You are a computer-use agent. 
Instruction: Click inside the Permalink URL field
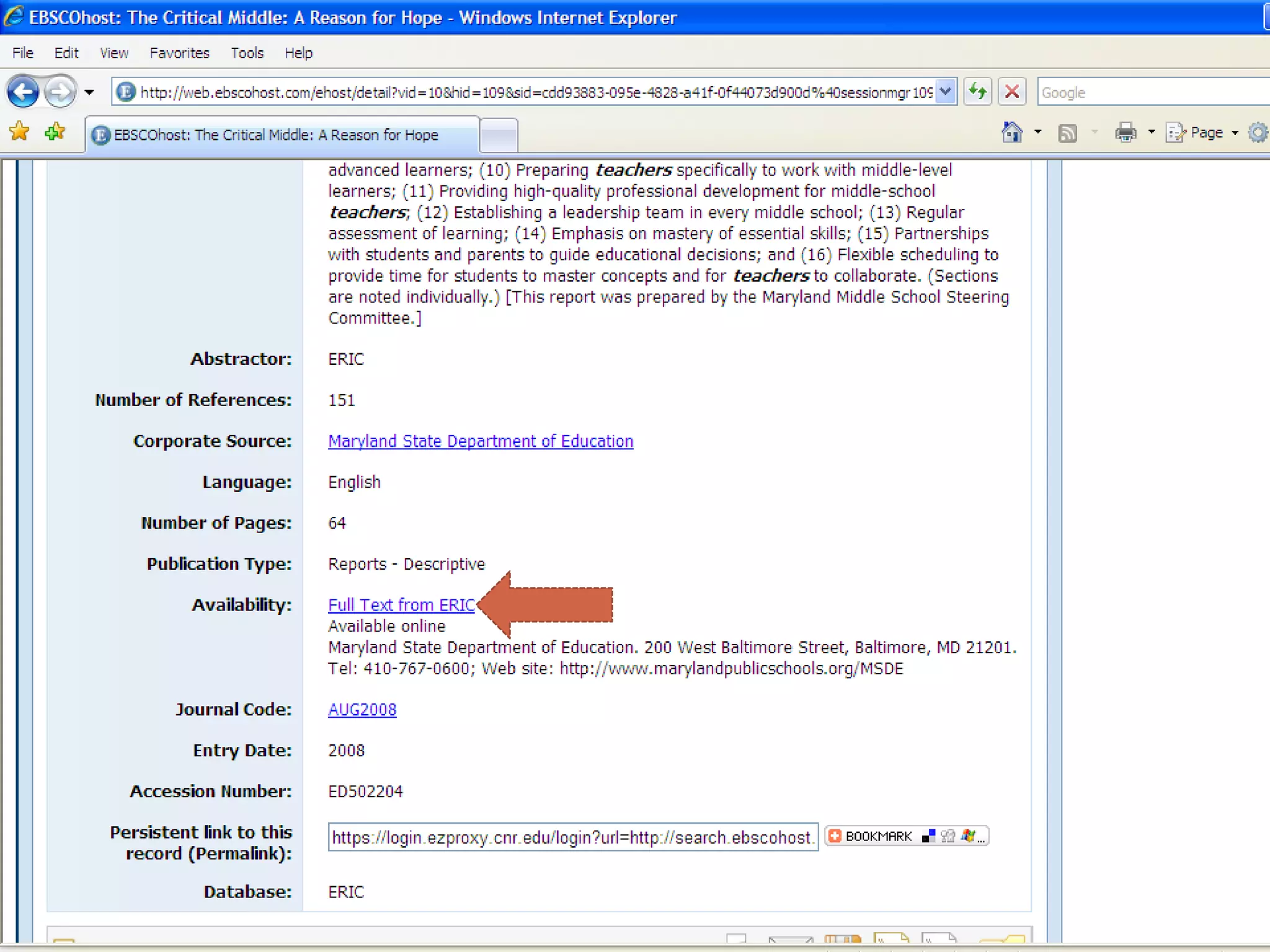pyautogui.click(x=572, y=837)
